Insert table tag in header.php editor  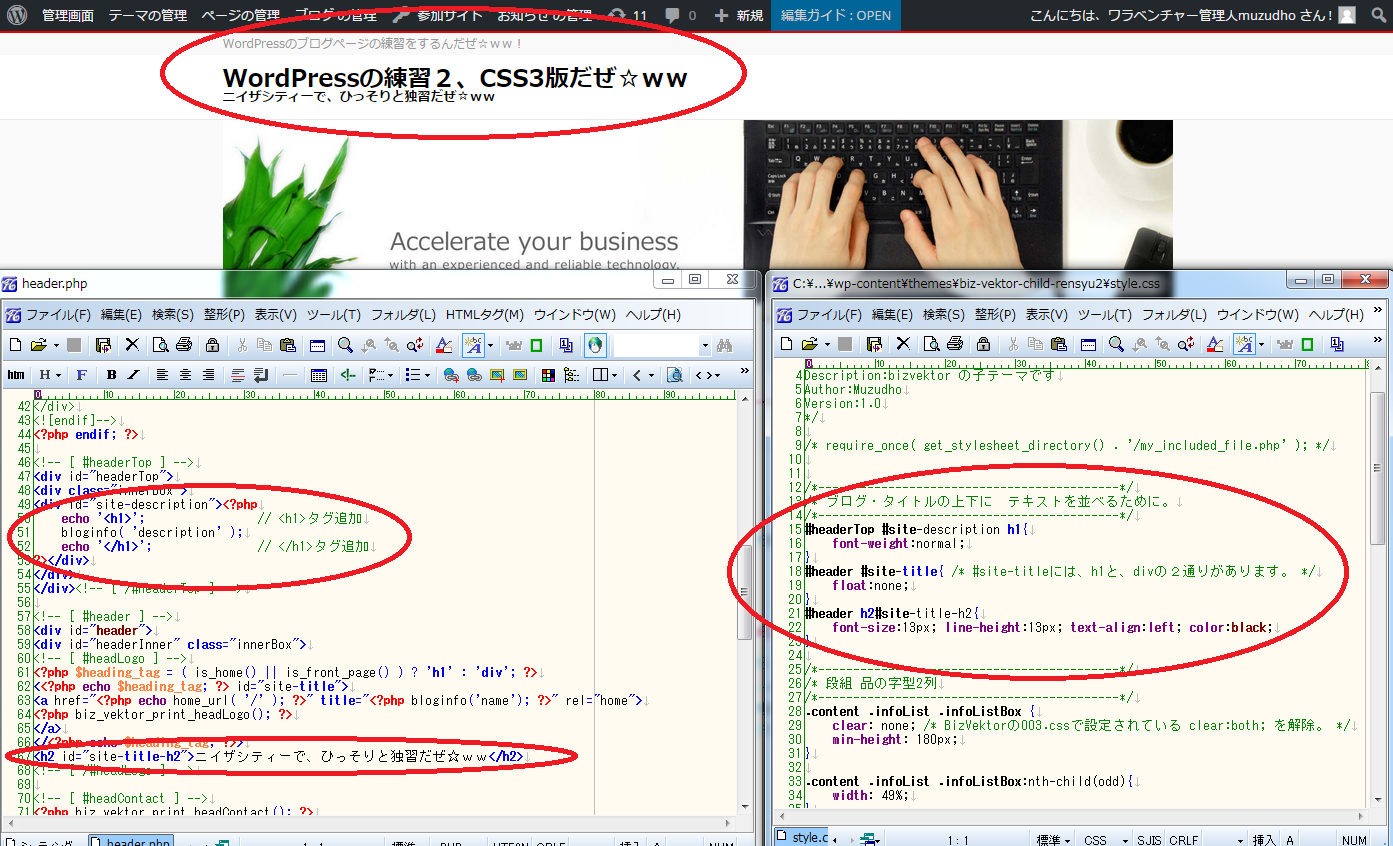point(319,375)
